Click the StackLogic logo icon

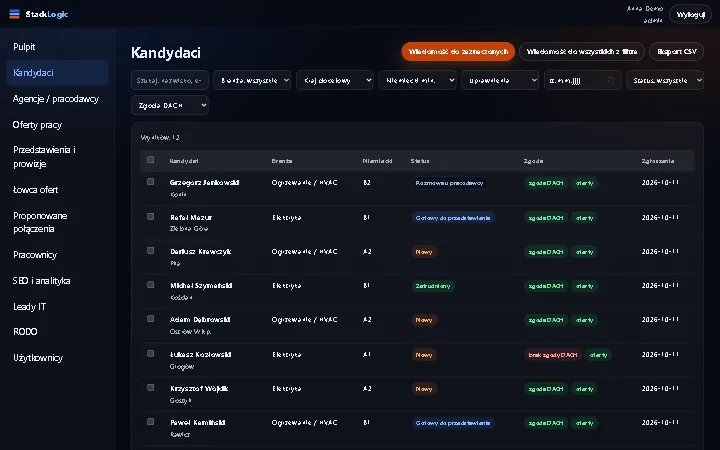14,14
